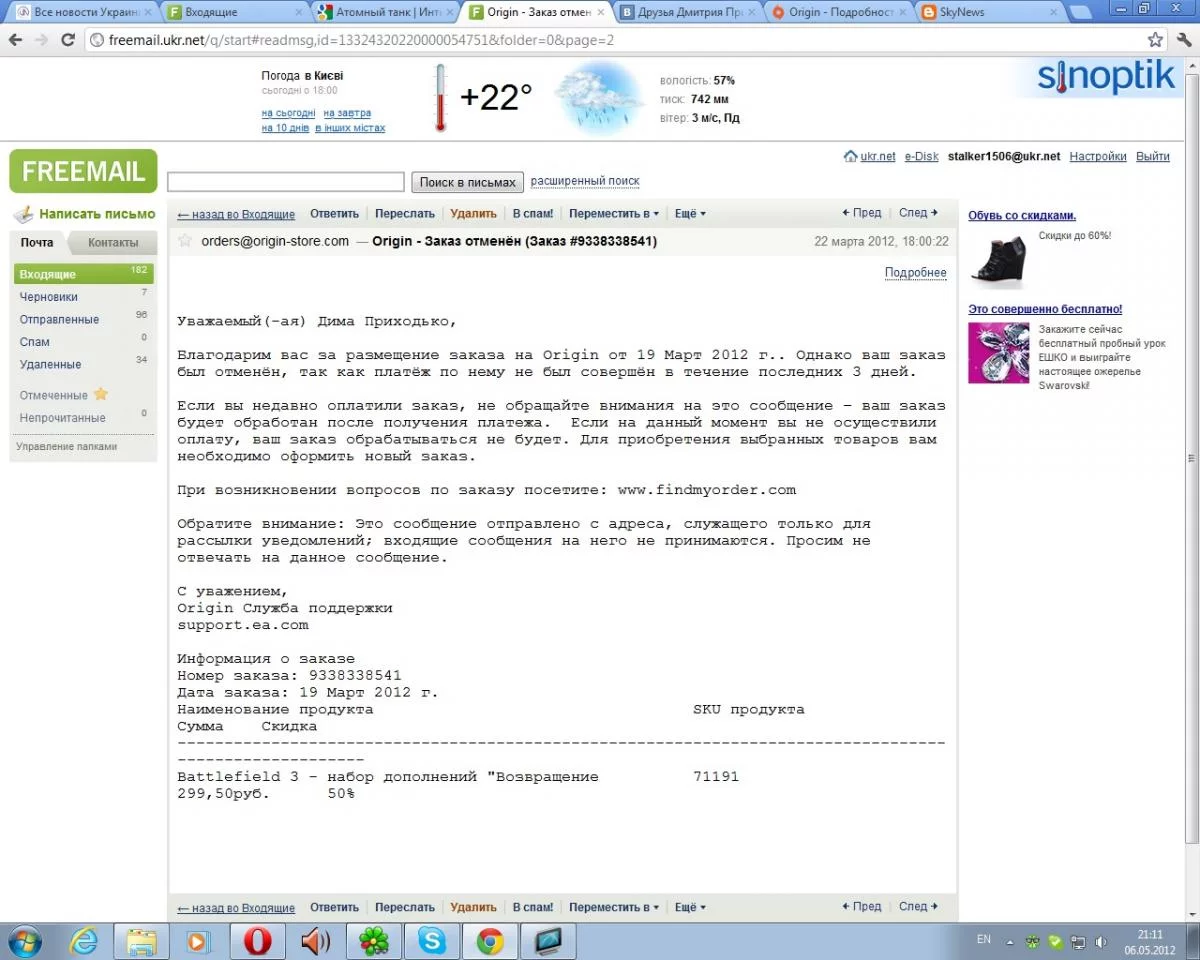
Task: Click Ответить in the top toolbar
Action: pos(334,213)
